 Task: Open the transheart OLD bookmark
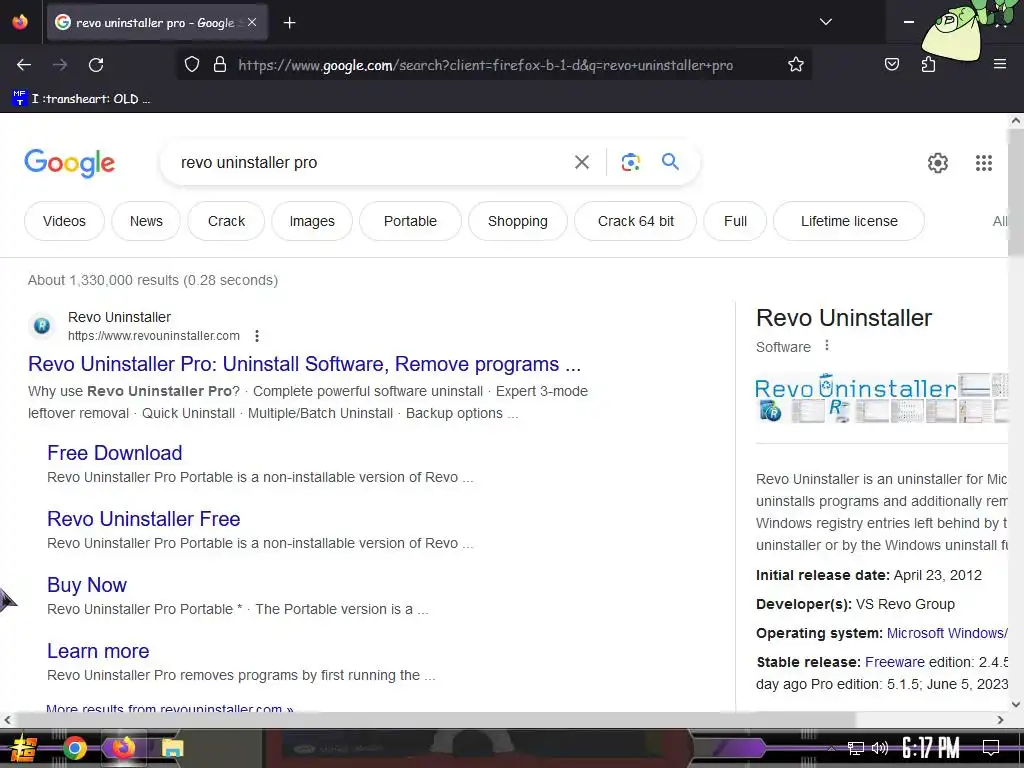click(82, 99)
